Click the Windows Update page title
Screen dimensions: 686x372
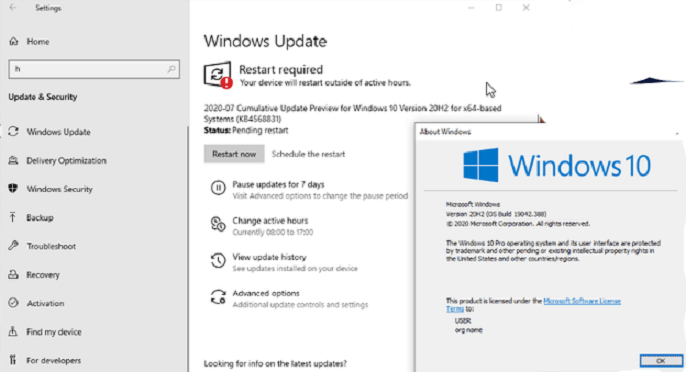[x=265, y=41]
